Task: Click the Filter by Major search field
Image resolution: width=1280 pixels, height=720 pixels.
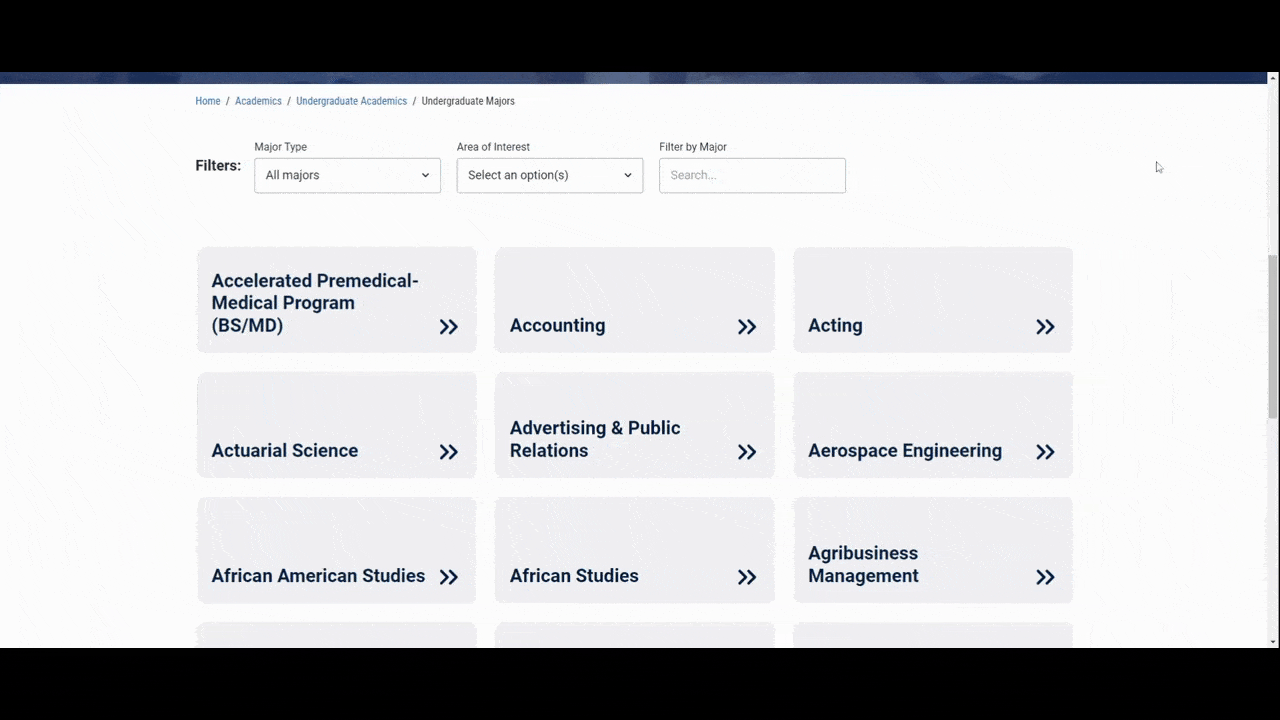Action: pyautogui.click(x=752, y=175)
